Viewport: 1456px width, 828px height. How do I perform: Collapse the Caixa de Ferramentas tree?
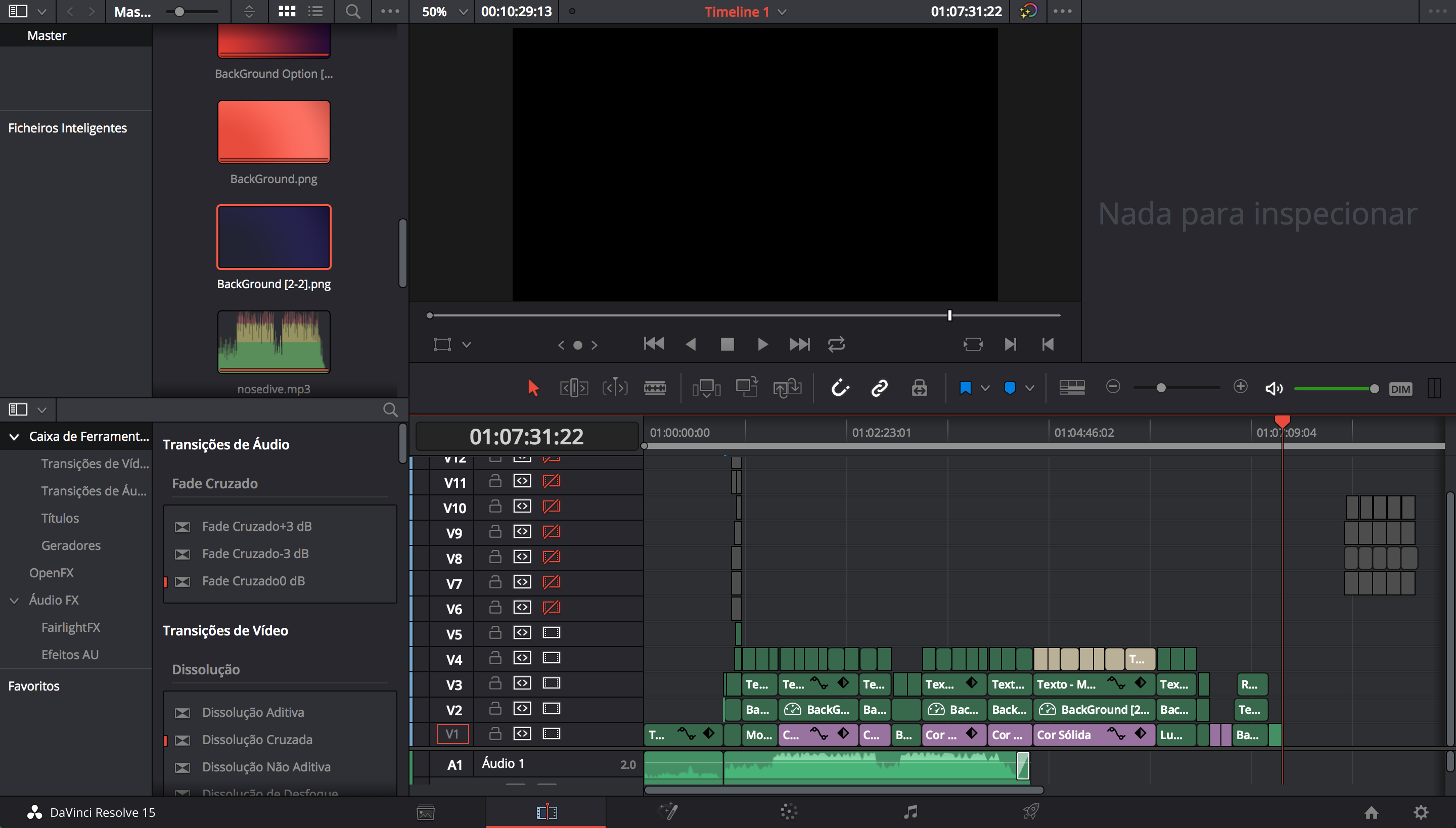15,436
